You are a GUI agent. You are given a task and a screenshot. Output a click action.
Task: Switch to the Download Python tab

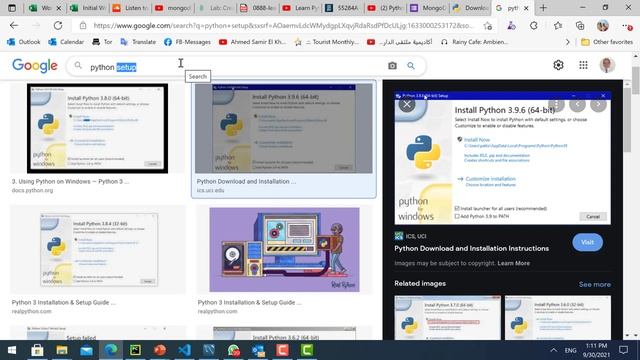pyautogui.click(x=470, y=8)
